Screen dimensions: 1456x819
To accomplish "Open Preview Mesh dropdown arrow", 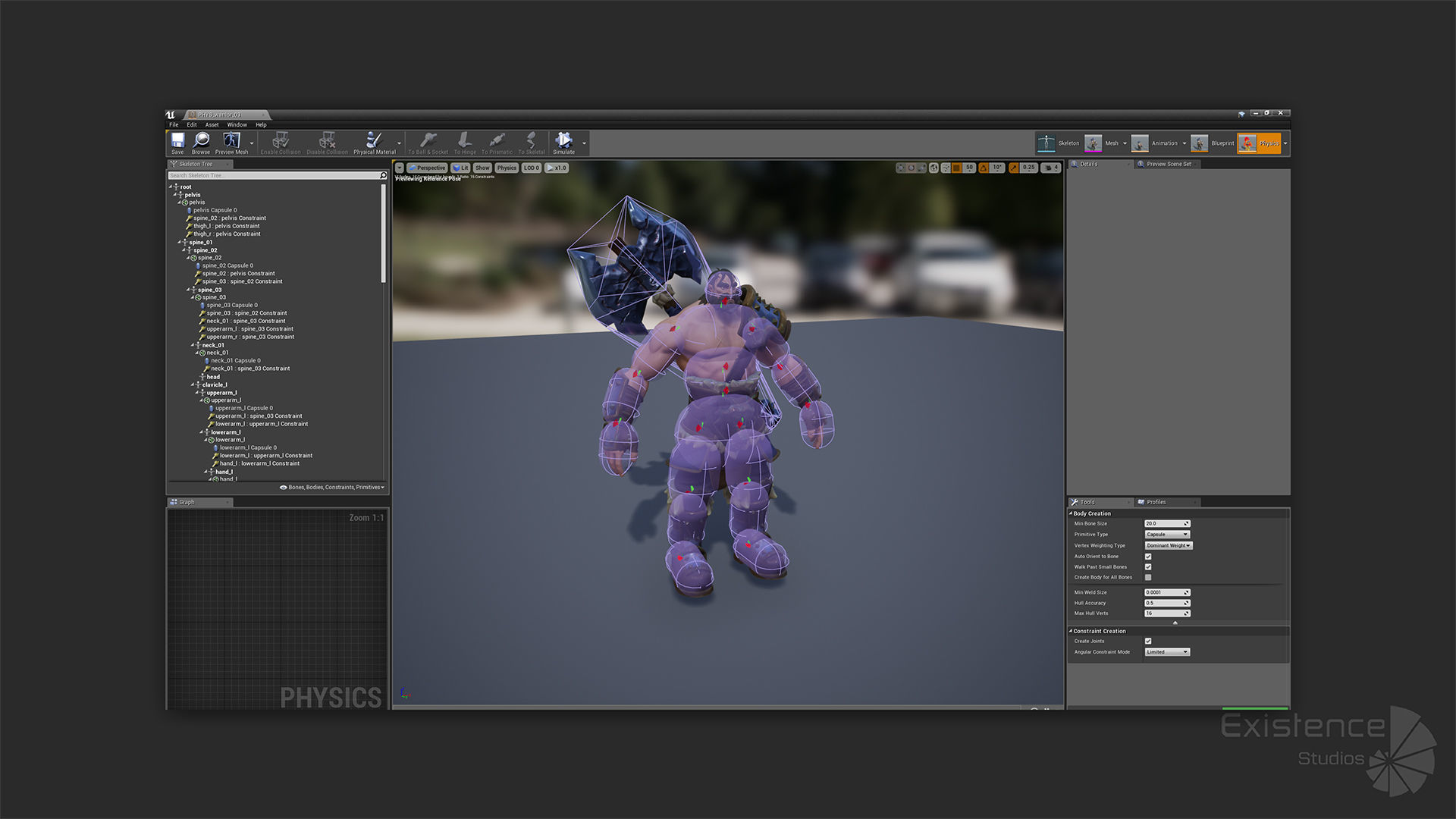I will [x=252, y=143].
